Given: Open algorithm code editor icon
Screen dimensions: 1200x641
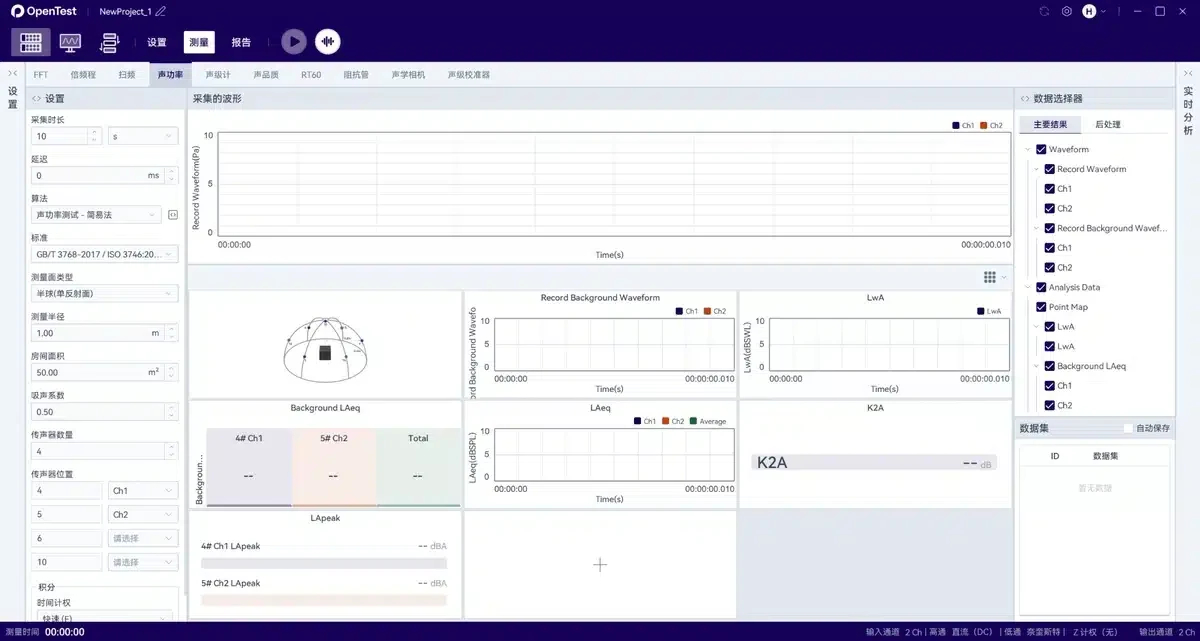Looking at the screenshot, I should (x=172, y=215).
